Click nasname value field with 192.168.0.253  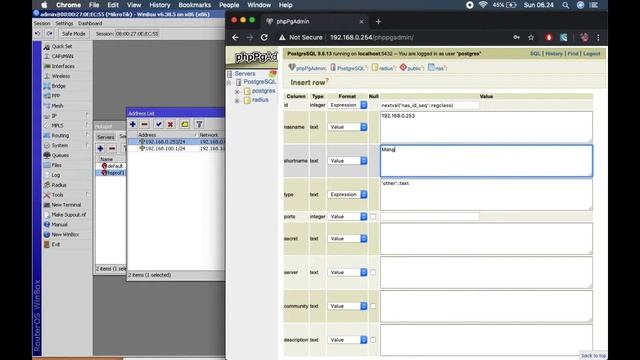coord(486,127)
